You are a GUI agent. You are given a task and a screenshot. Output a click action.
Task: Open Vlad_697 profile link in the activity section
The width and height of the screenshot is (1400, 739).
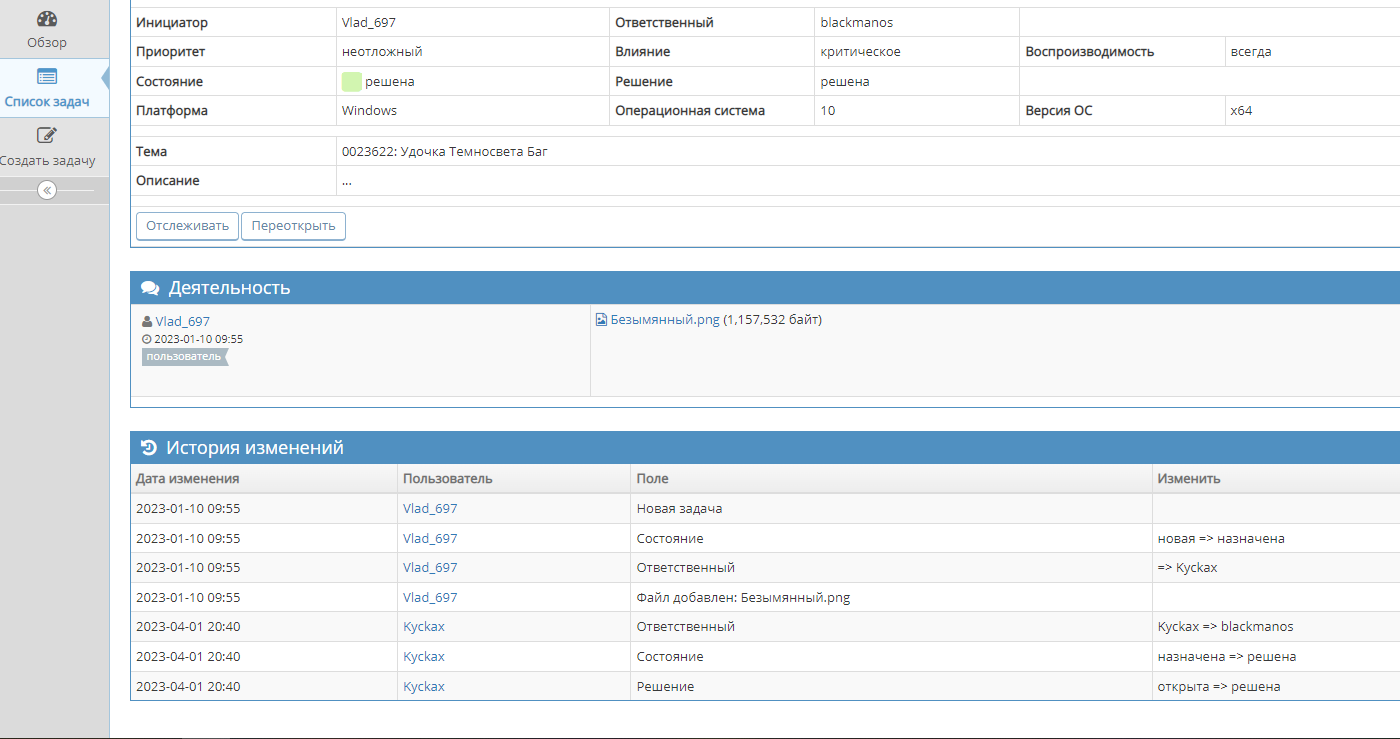(183, 322)
